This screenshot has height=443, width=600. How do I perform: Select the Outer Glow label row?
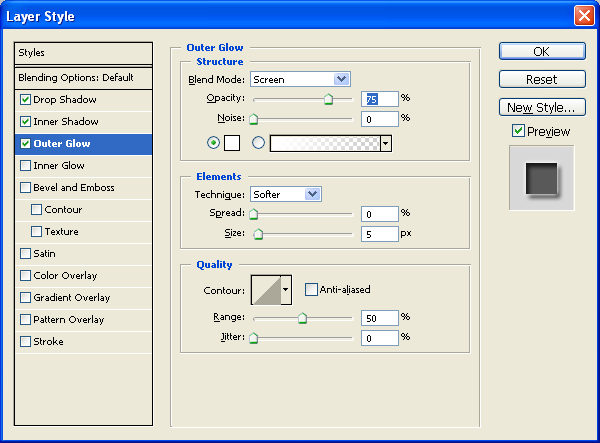83,144
